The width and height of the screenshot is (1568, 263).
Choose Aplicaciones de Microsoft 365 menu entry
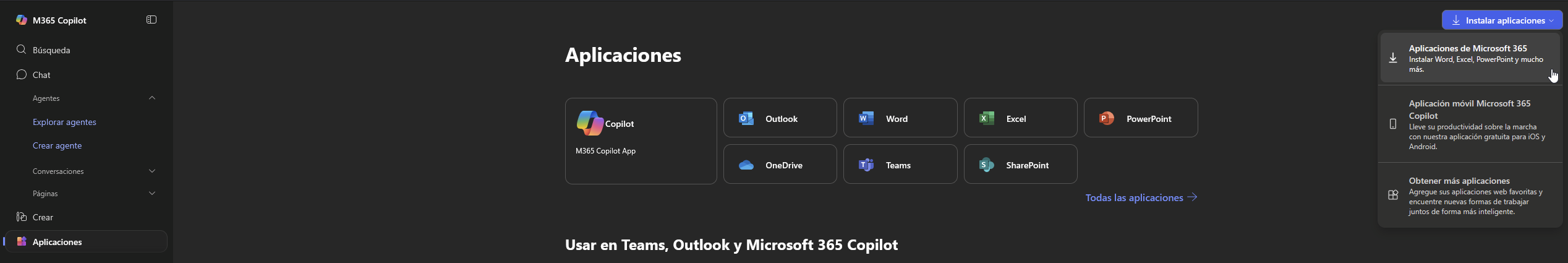[x=1470, y=58]
